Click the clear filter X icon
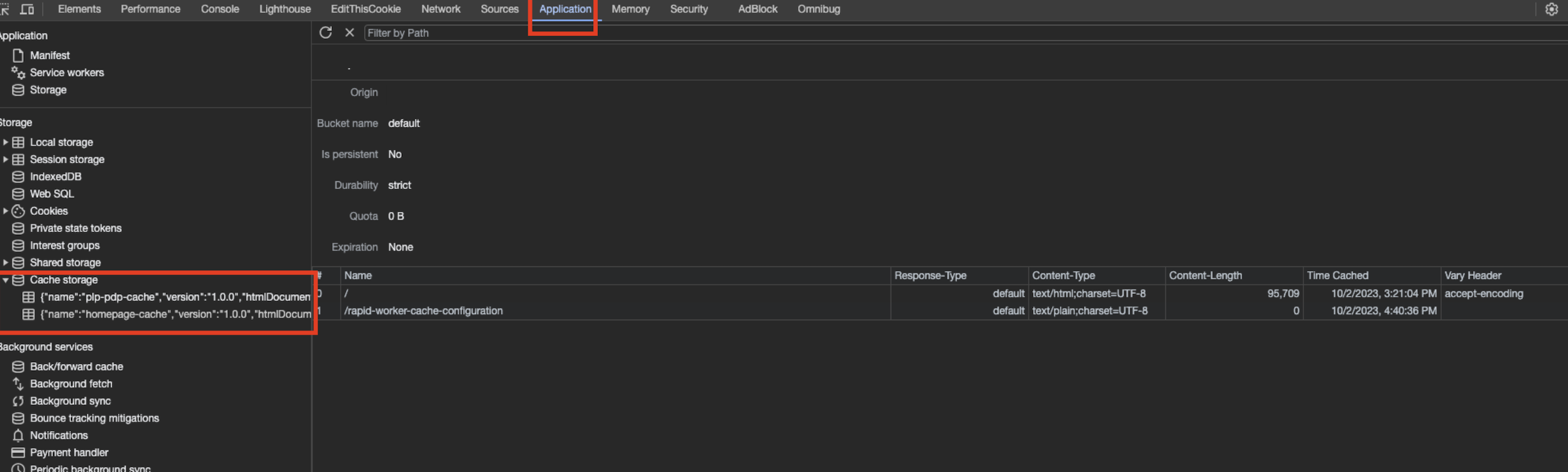 (349, 33)
